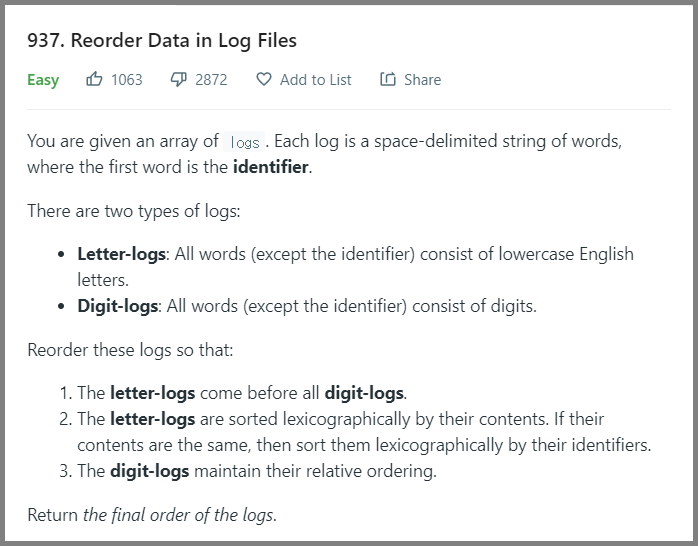Click the thumbs-down dislike icon
The height and width of the screenshot is (546, 698).
[x=179, y=80]
